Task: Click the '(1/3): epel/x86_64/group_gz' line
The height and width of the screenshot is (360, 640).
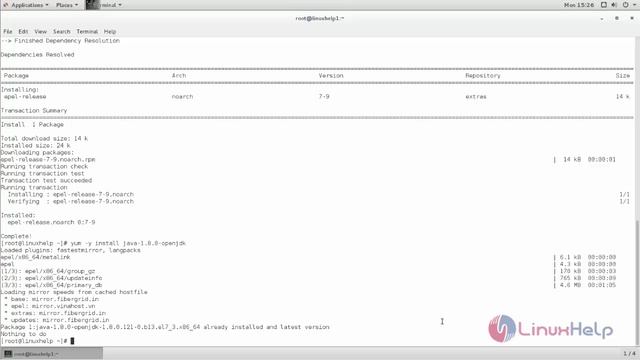Action: 48,271
